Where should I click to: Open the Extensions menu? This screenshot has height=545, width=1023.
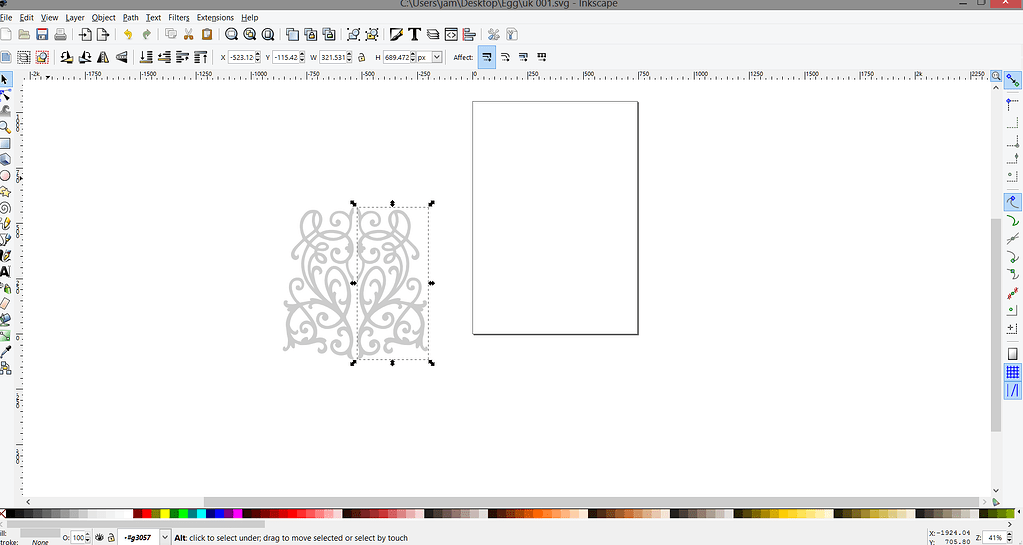click(215, 18)
